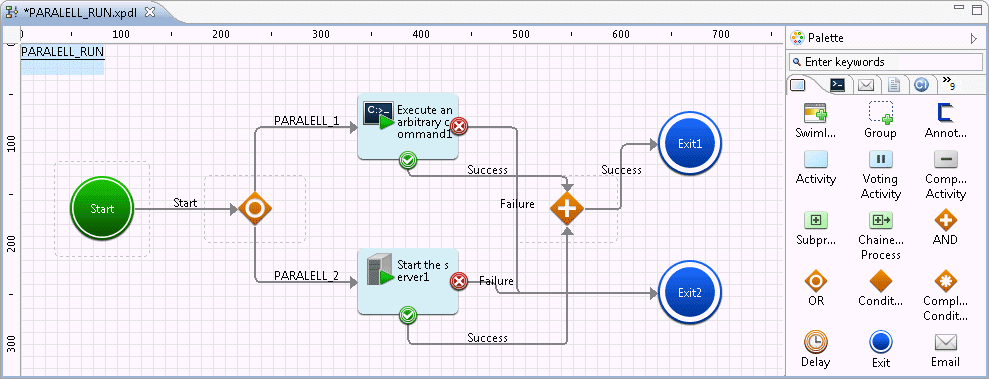Click the success checkmark on Execute command1

point(407,161)
